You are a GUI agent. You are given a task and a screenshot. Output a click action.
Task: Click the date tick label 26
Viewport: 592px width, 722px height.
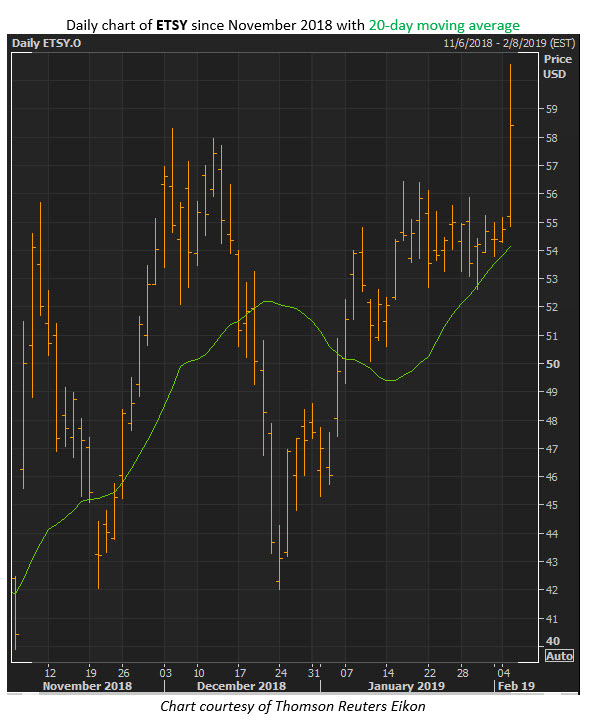(123, 673)
